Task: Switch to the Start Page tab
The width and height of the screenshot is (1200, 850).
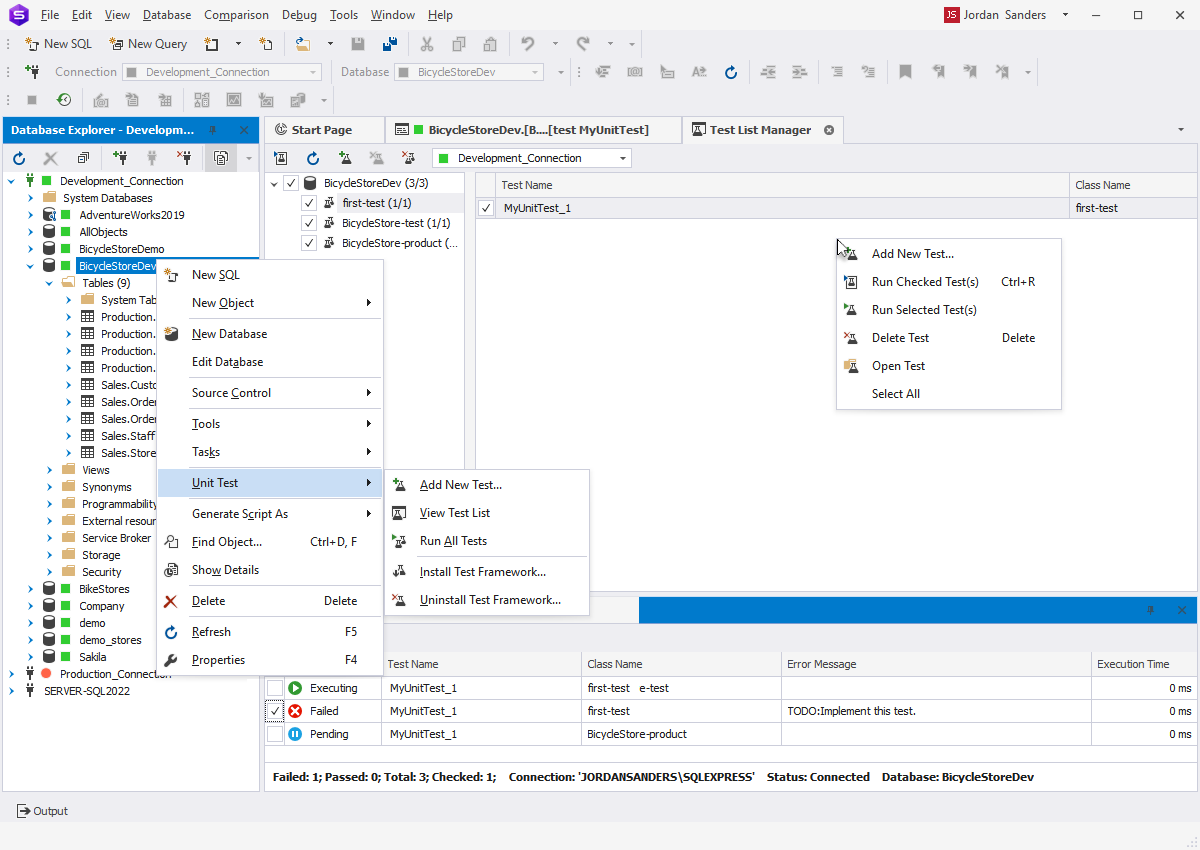Action: click(321, 130)
